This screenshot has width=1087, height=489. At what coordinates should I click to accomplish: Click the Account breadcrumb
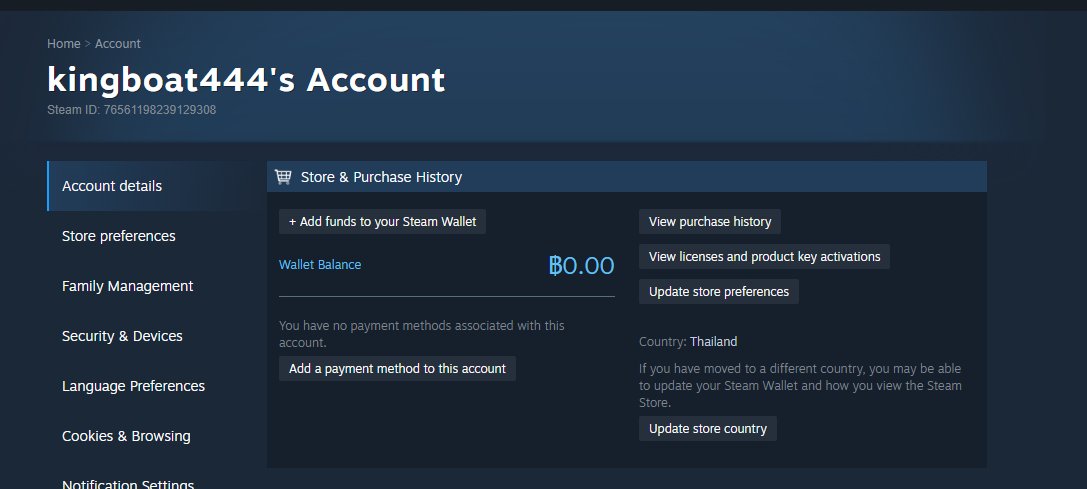tap(118, 44)
